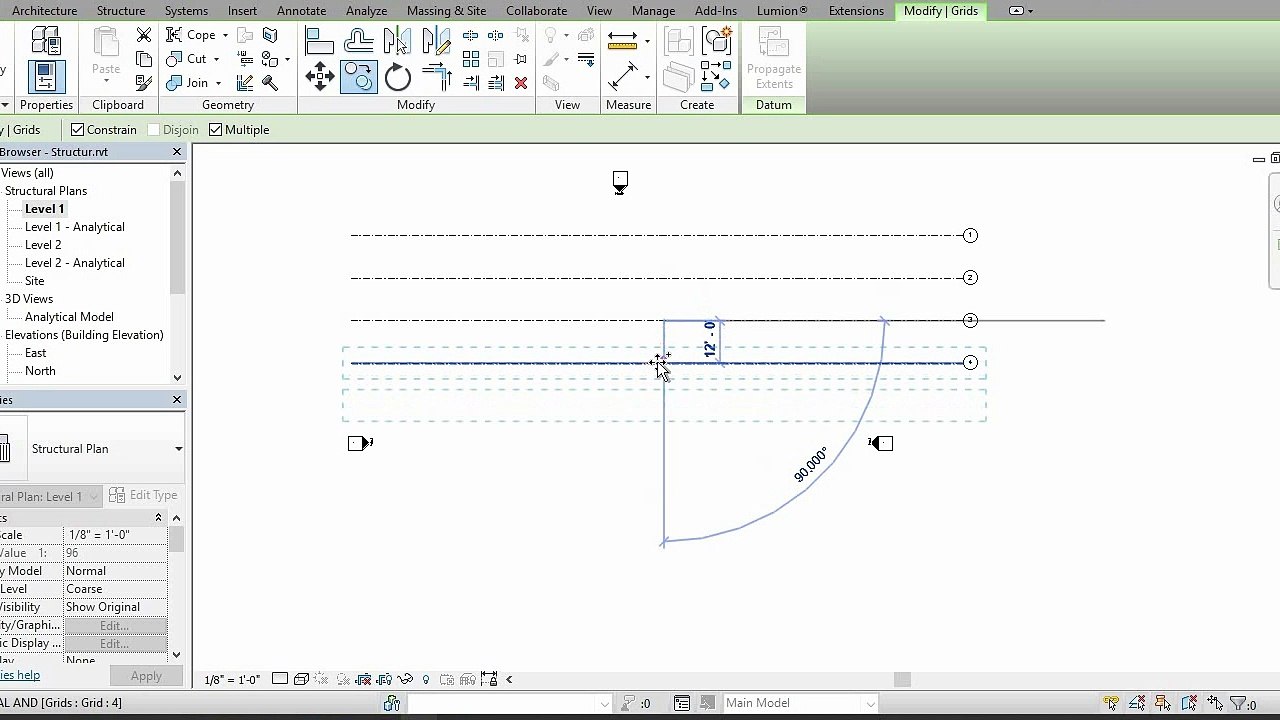Image resolution: width=1280 pixels, height=720 pixels.
Task: Click the Create Group icon
Action: click(x=716, y=41)
